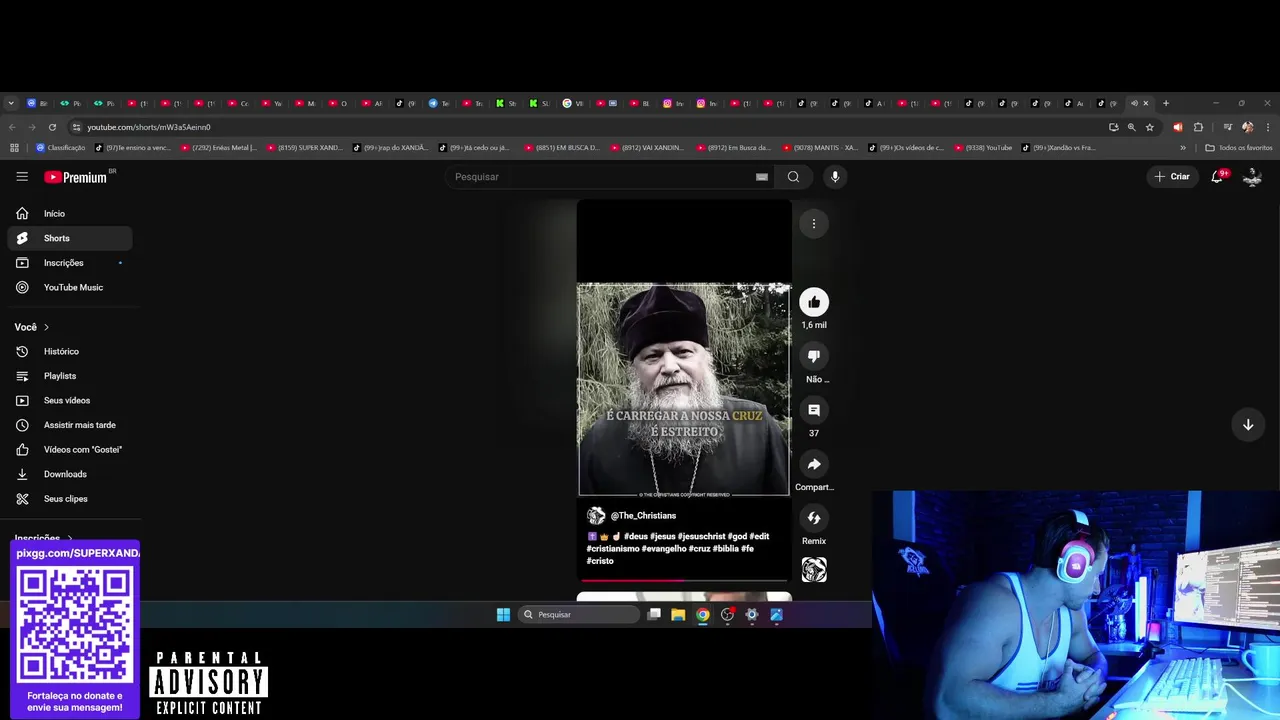Click the Seus clipes scissors icon
The width and height of the screenshot is (1280, 720).
(22, 499)
